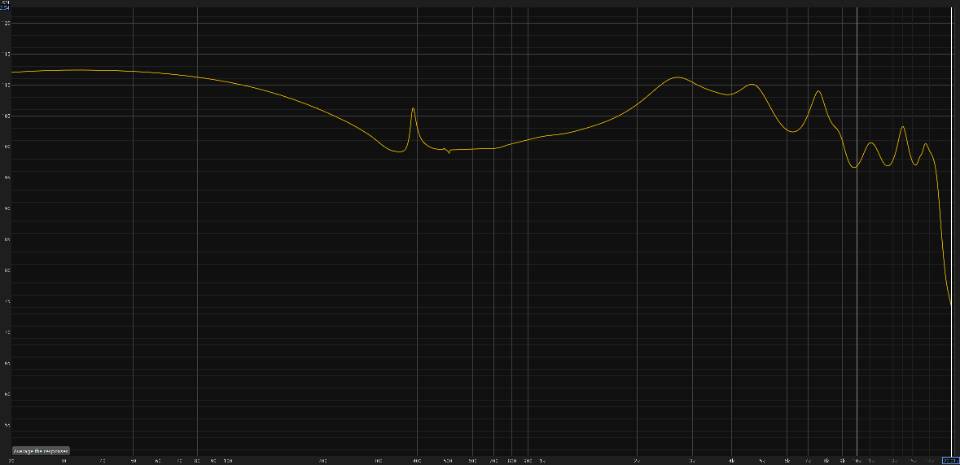Click the highlighted end-frequency box at bottom right

tap(951, 461)
